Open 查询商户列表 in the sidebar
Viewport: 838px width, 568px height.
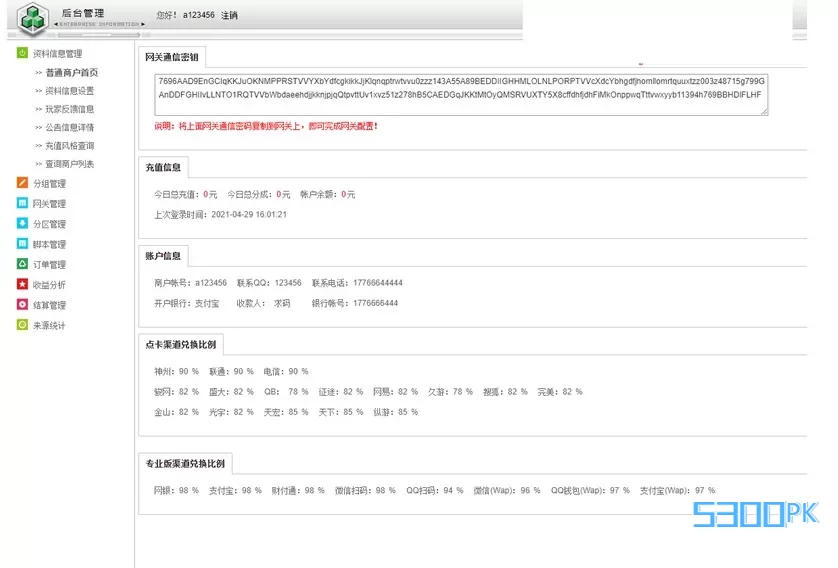click(69, 164)
